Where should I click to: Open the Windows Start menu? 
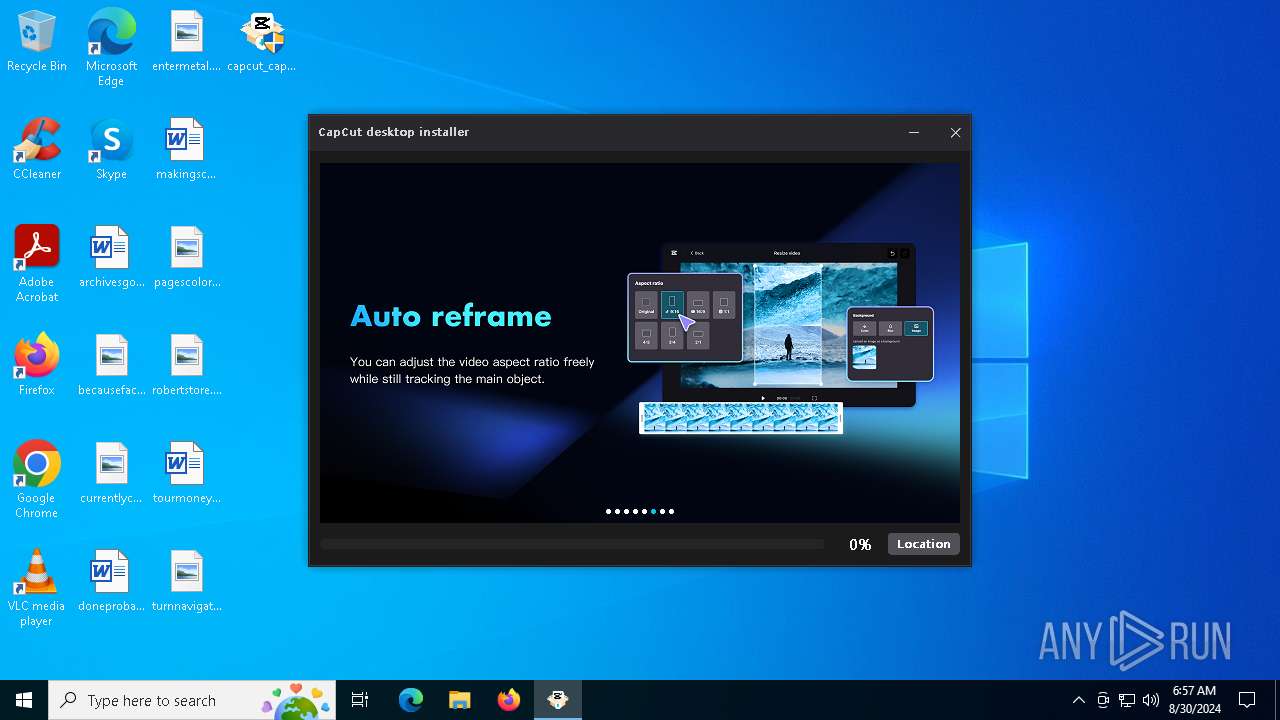coord(24,700)
